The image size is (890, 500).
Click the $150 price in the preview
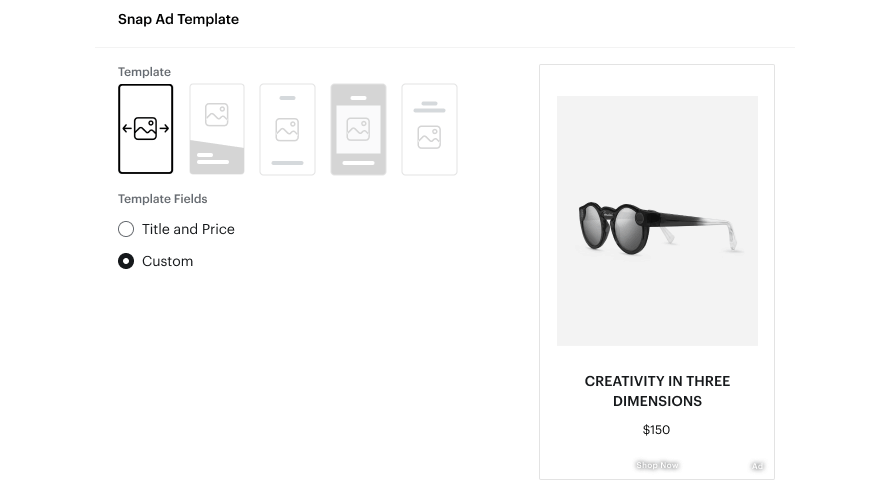point(656,430)
